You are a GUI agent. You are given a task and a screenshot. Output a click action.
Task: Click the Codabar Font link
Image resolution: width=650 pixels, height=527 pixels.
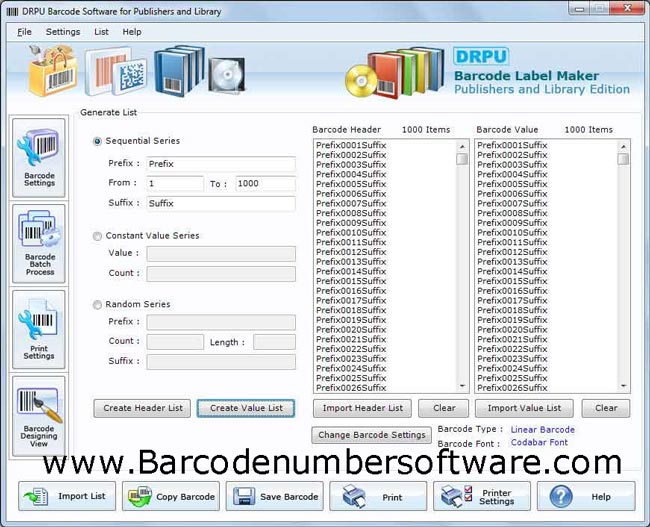click(539, 442)
